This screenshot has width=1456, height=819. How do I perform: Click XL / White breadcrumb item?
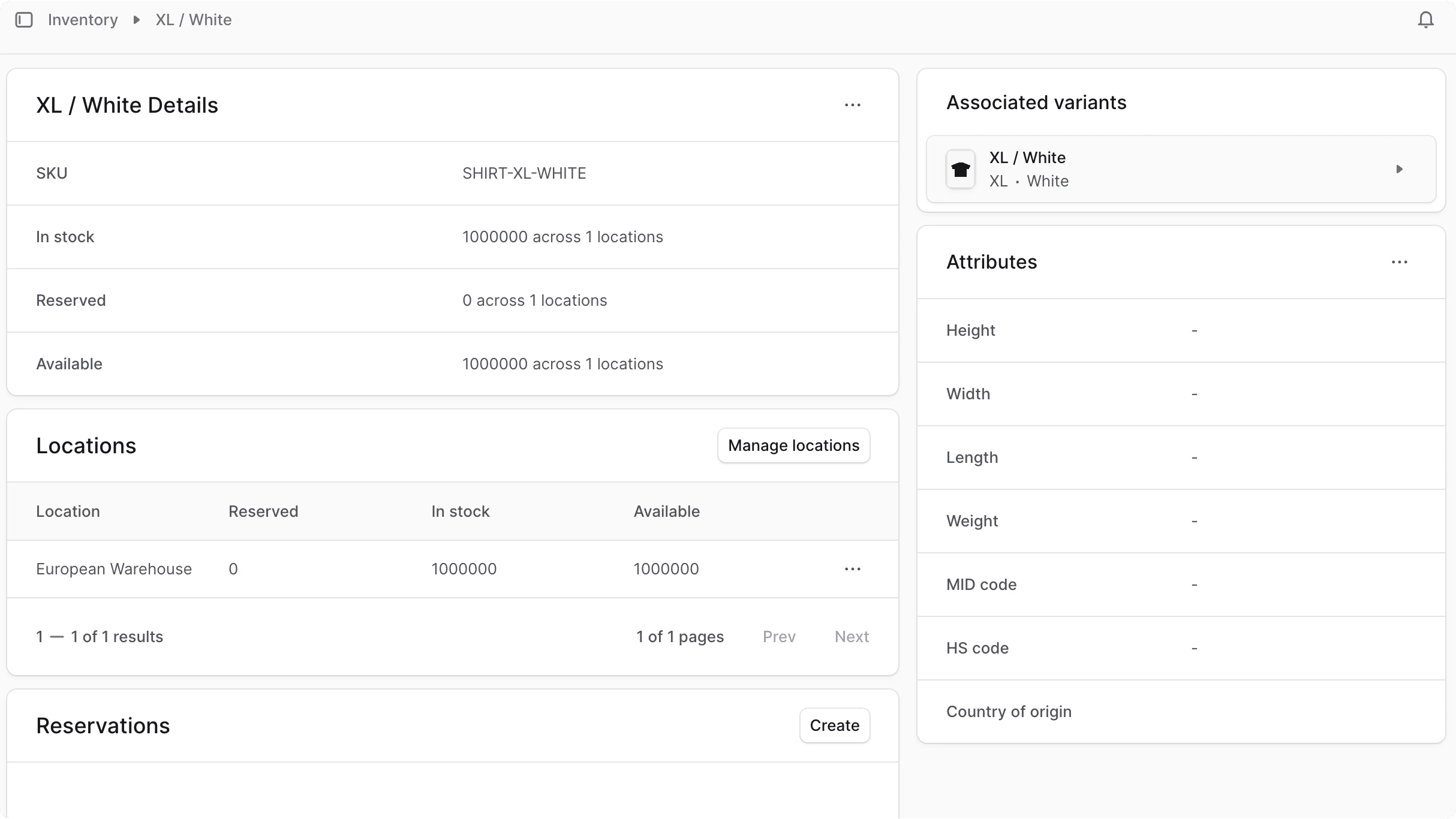point(193,20)
